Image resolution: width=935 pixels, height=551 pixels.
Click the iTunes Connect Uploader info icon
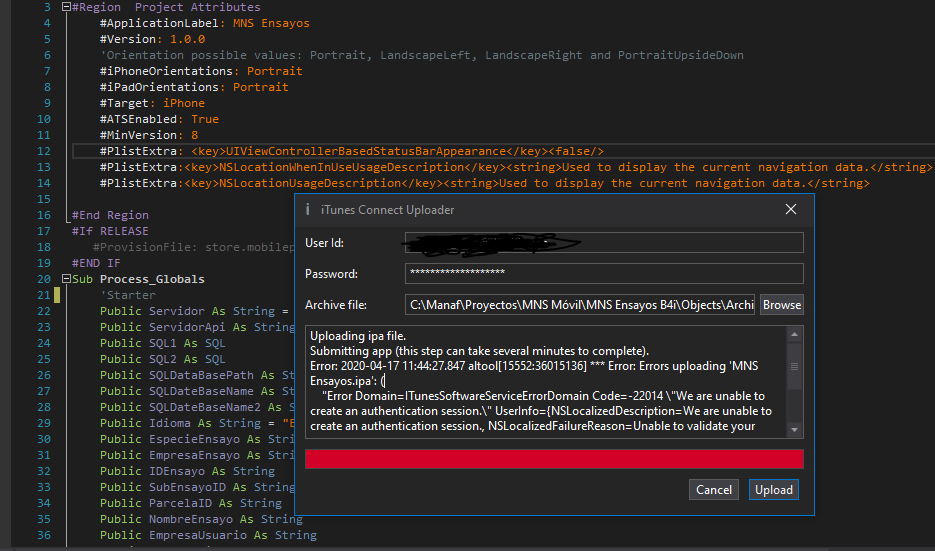click(307, 210)
